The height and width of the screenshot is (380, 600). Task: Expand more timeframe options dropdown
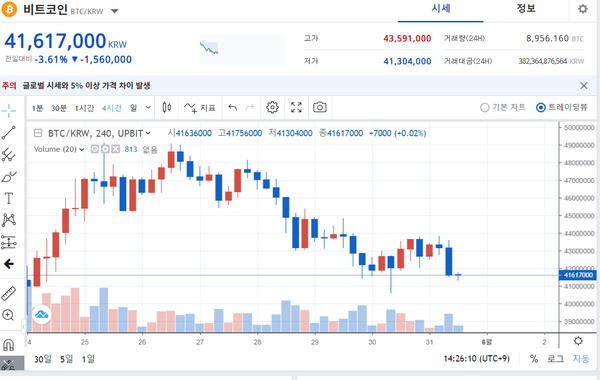pos(148,108)
